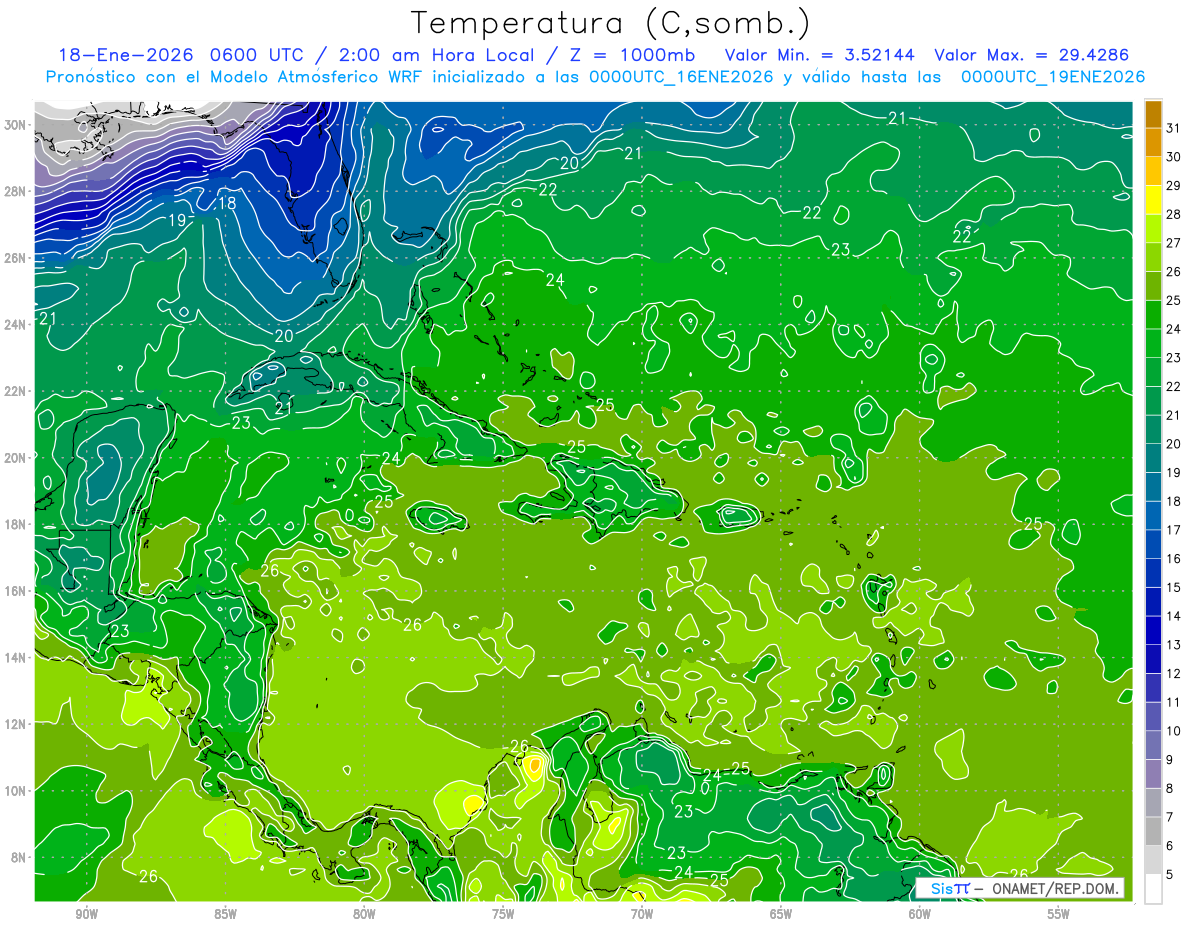Click the white legend swatch below value 5

[1153, 889]
